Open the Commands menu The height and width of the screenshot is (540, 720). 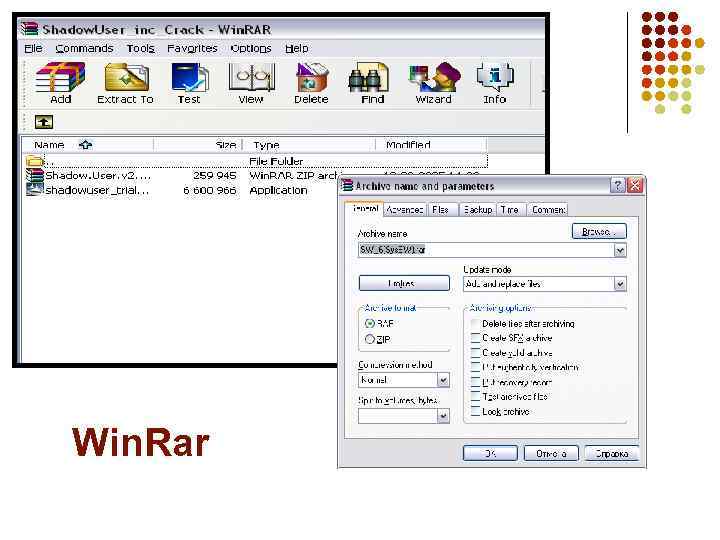coord(84,48)
